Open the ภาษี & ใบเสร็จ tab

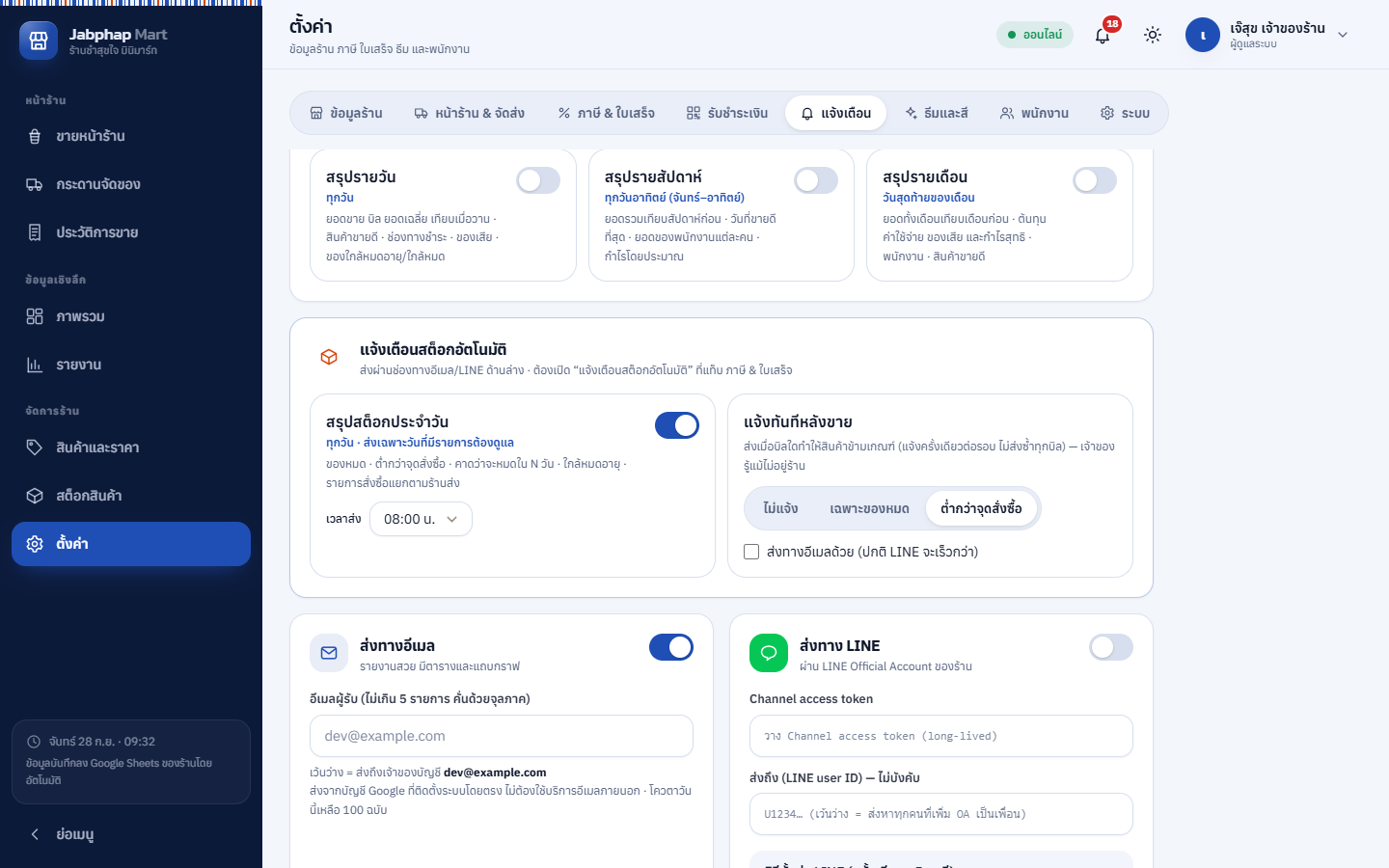[607, 113]
